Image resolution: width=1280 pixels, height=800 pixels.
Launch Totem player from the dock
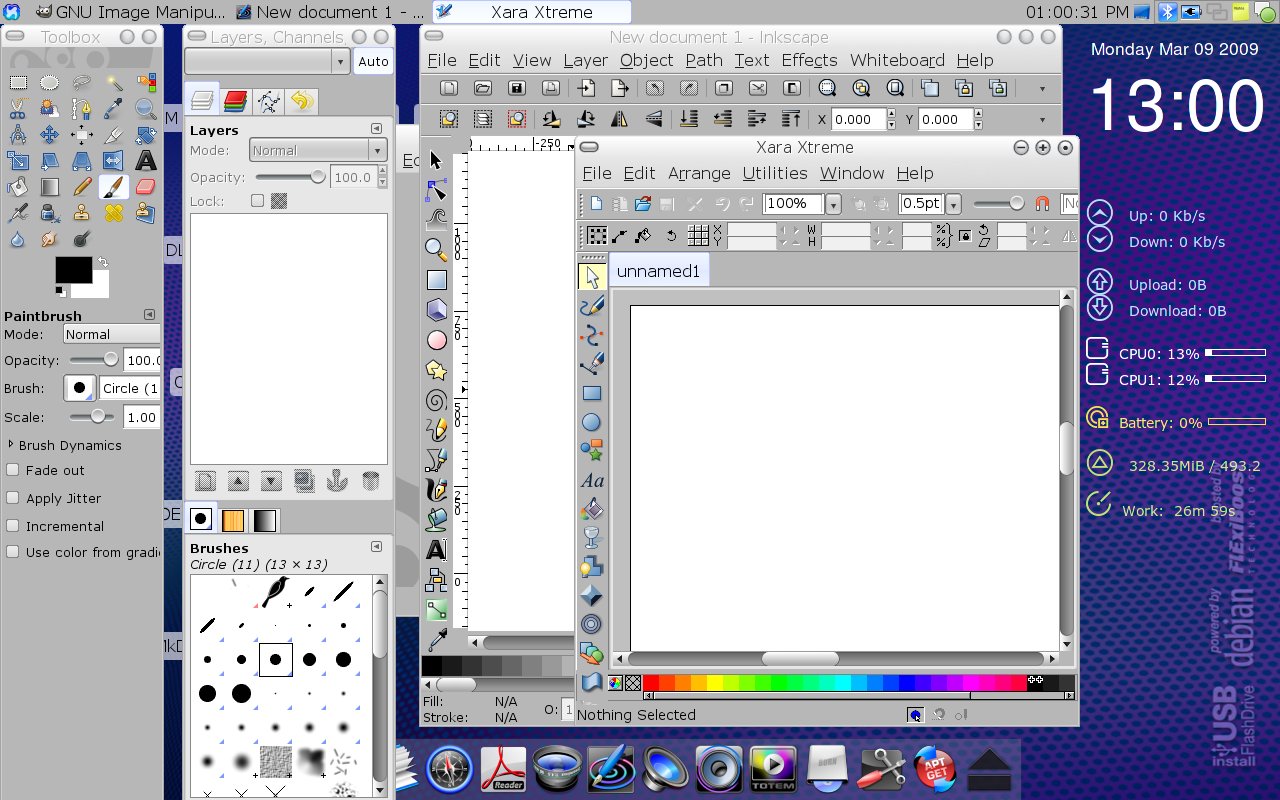pyautogui.click(x=773, y=770)
